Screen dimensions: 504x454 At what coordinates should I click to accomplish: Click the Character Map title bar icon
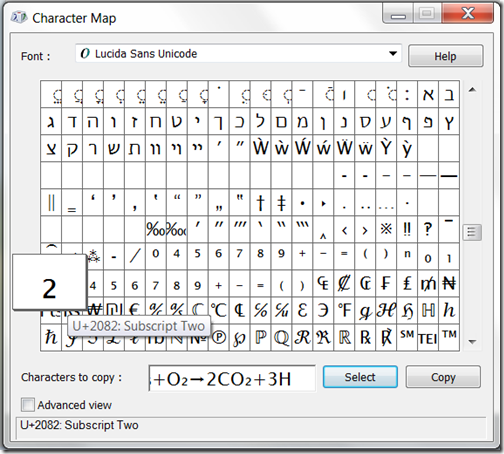pos(19,17)
